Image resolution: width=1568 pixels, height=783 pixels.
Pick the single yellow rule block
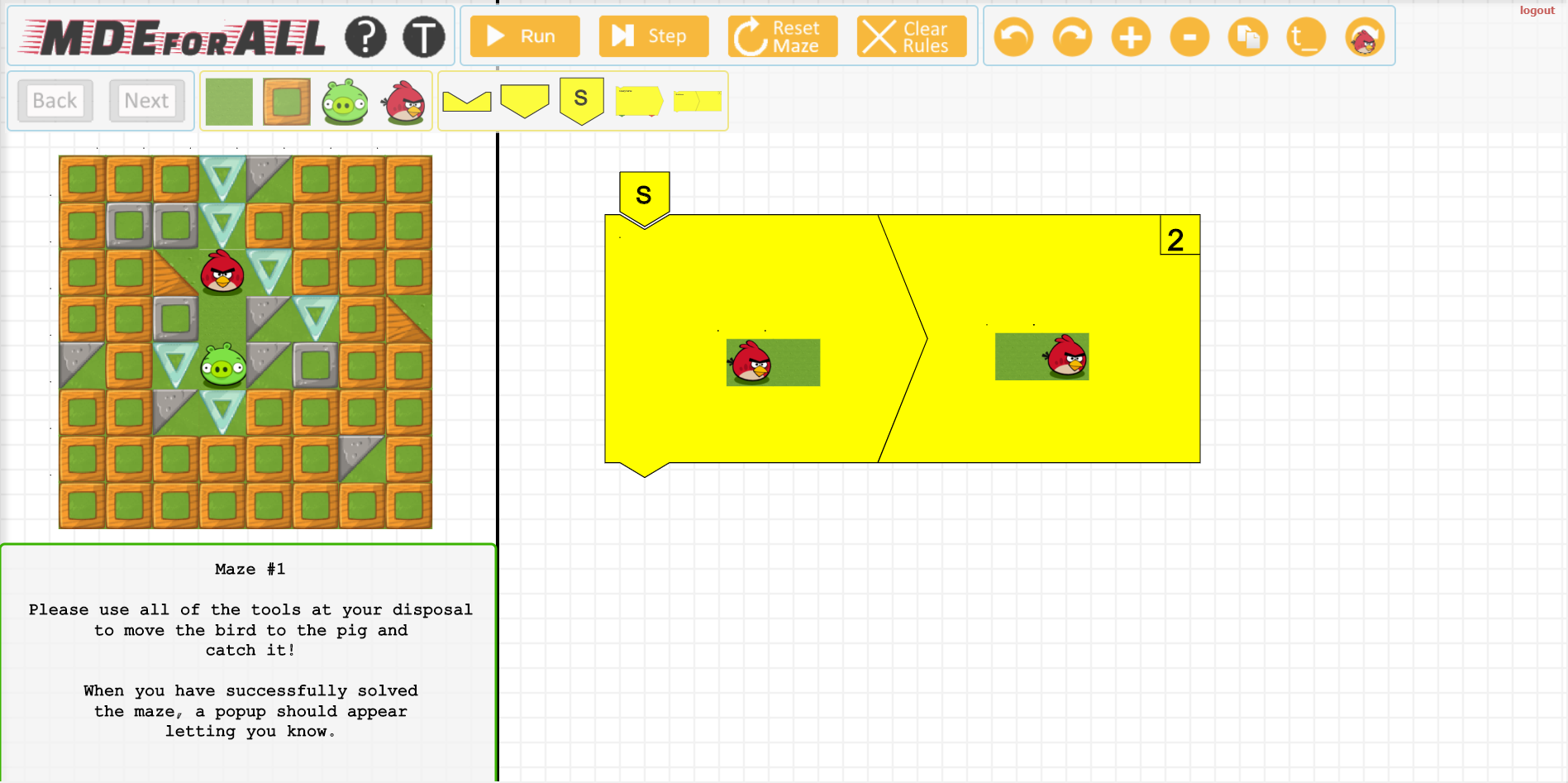tap(639, 101)
